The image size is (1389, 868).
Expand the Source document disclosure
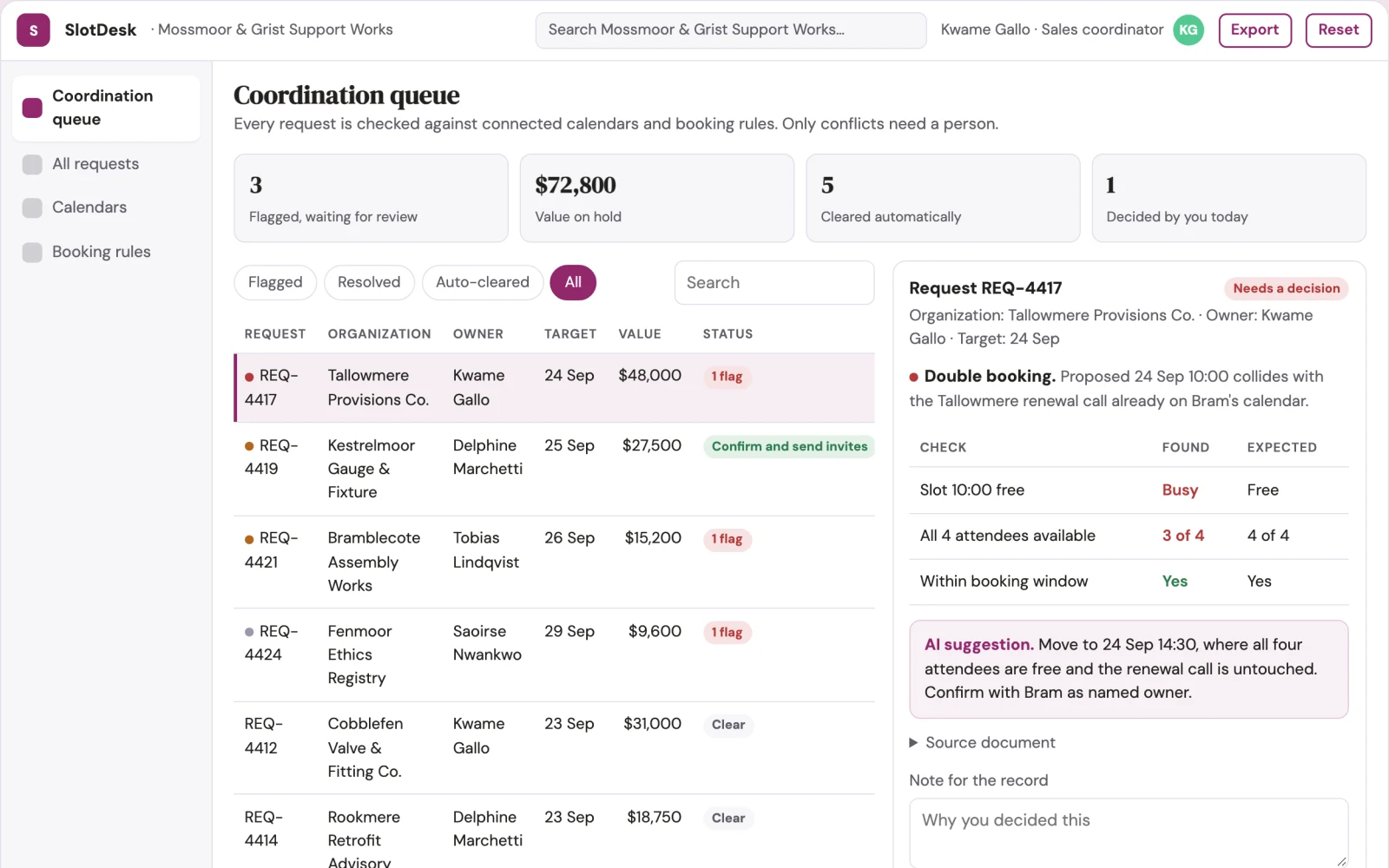point(982,743)
